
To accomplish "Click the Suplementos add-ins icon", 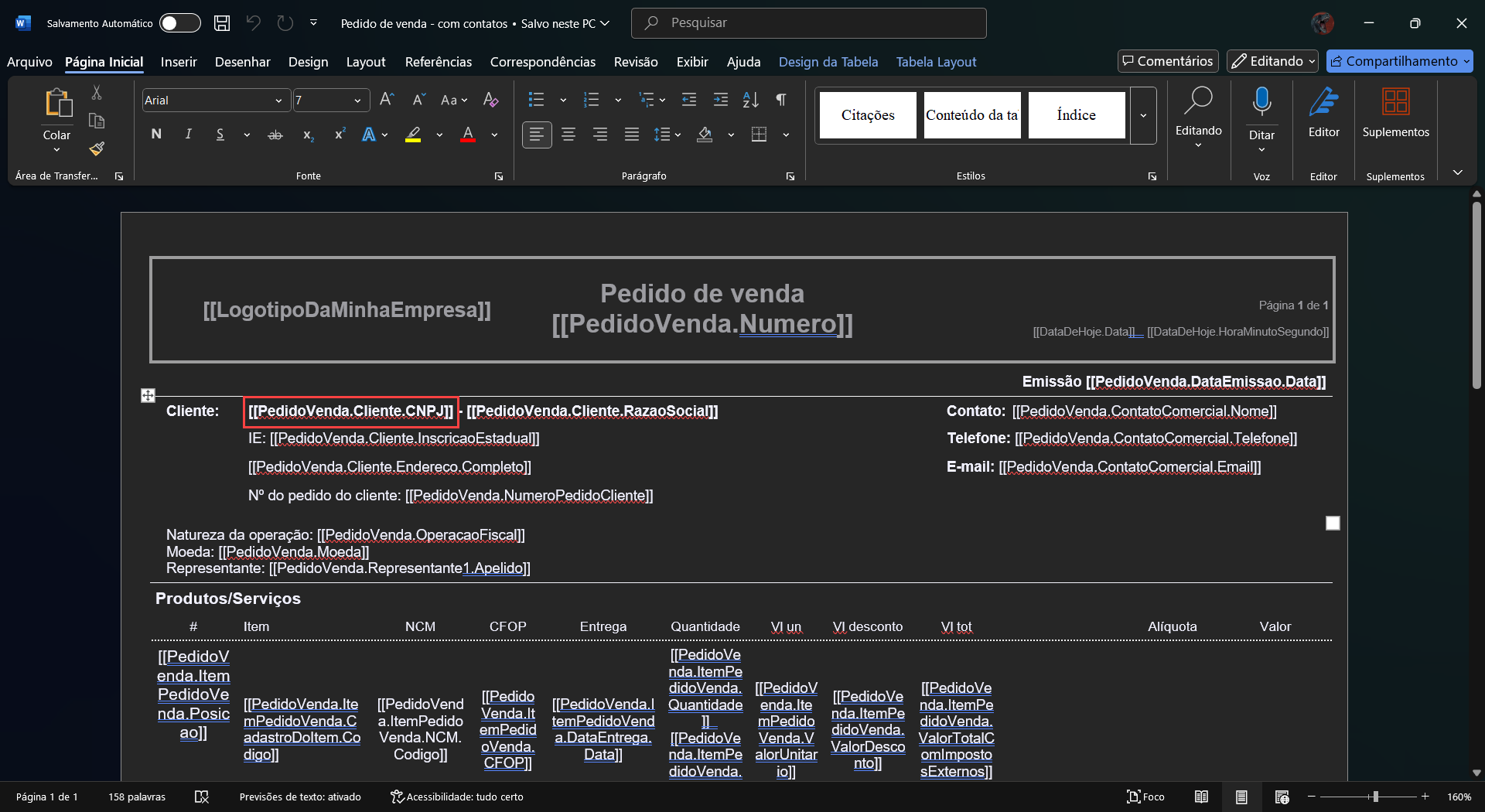I will pos(1395,101).
